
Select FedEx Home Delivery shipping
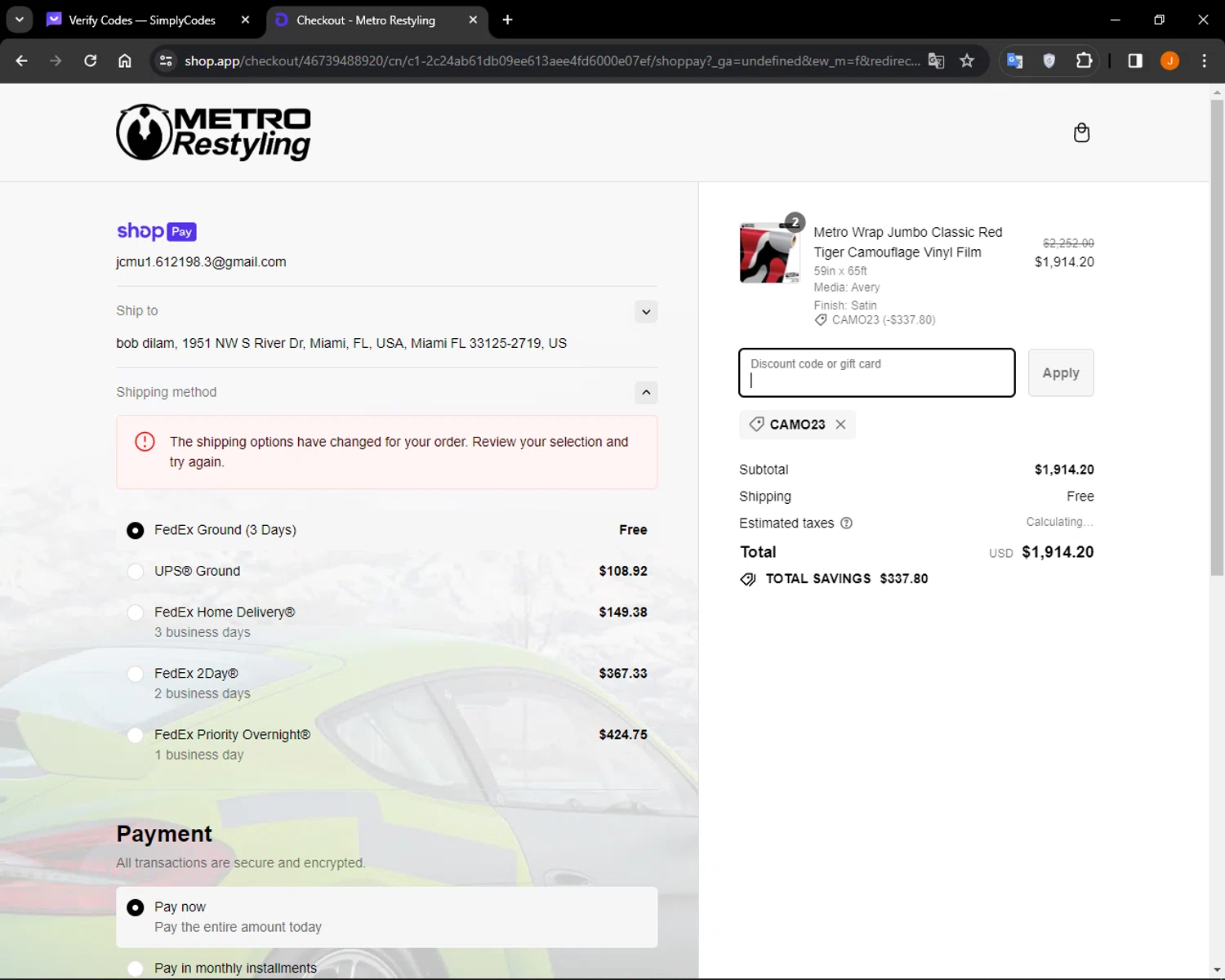136,612
